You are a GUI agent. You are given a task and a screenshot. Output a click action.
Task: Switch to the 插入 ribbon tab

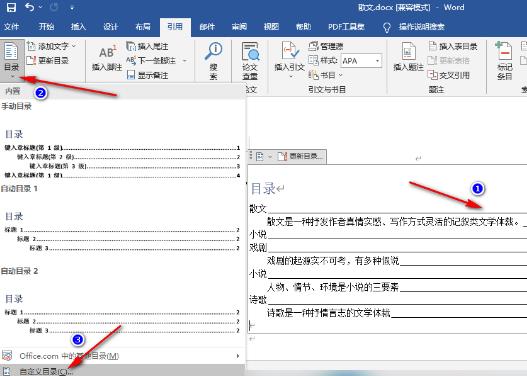(78, 27)
